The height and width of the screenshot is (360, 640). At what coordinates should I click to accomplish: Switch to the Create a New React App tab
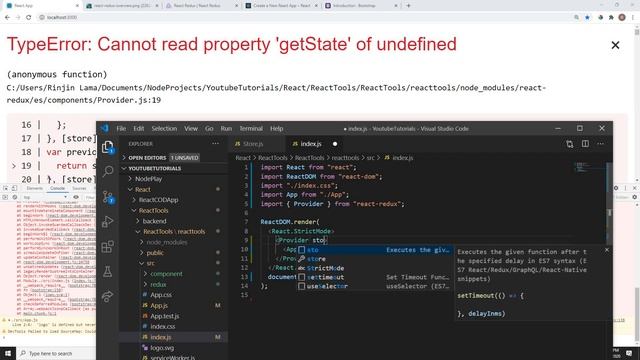point(282,6)
